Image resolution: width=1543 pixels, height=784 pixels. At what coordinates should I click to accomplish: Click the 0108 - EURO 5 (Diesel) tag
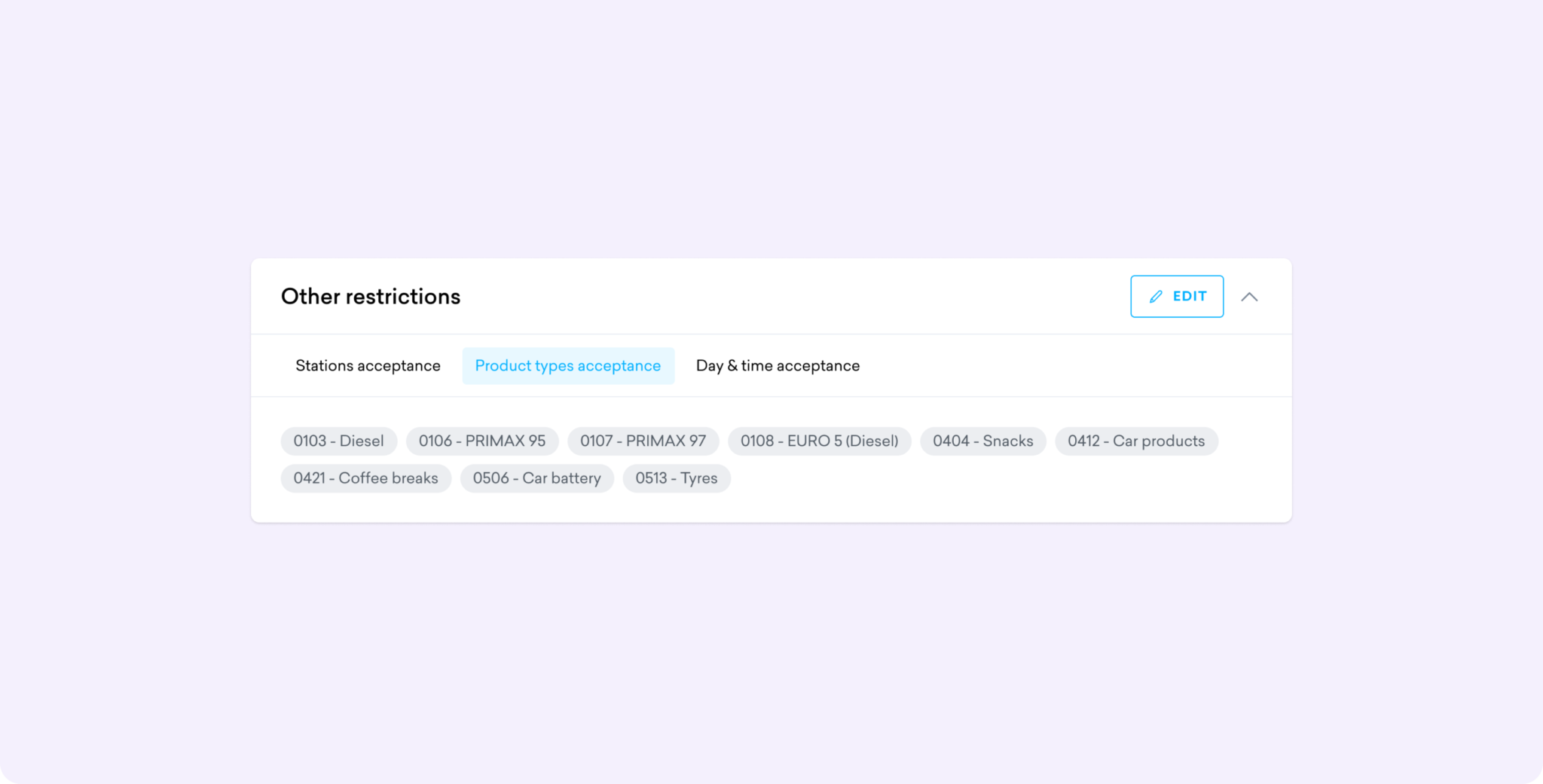819,441
